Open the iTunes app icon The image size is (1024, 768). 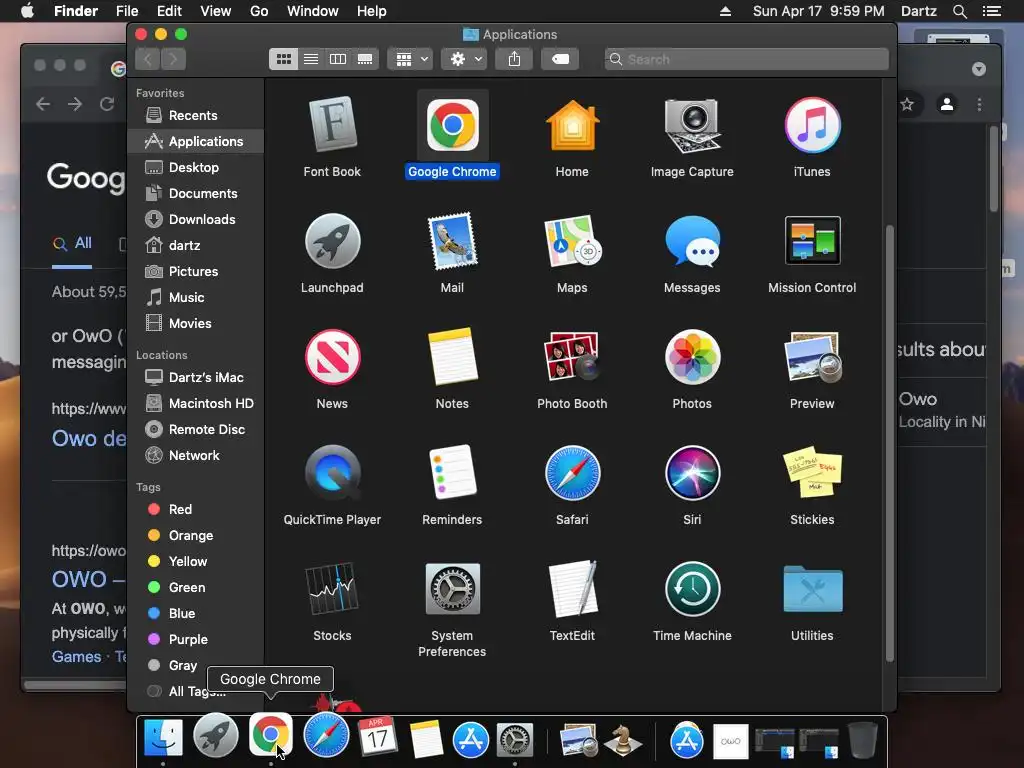pos(812,125)
